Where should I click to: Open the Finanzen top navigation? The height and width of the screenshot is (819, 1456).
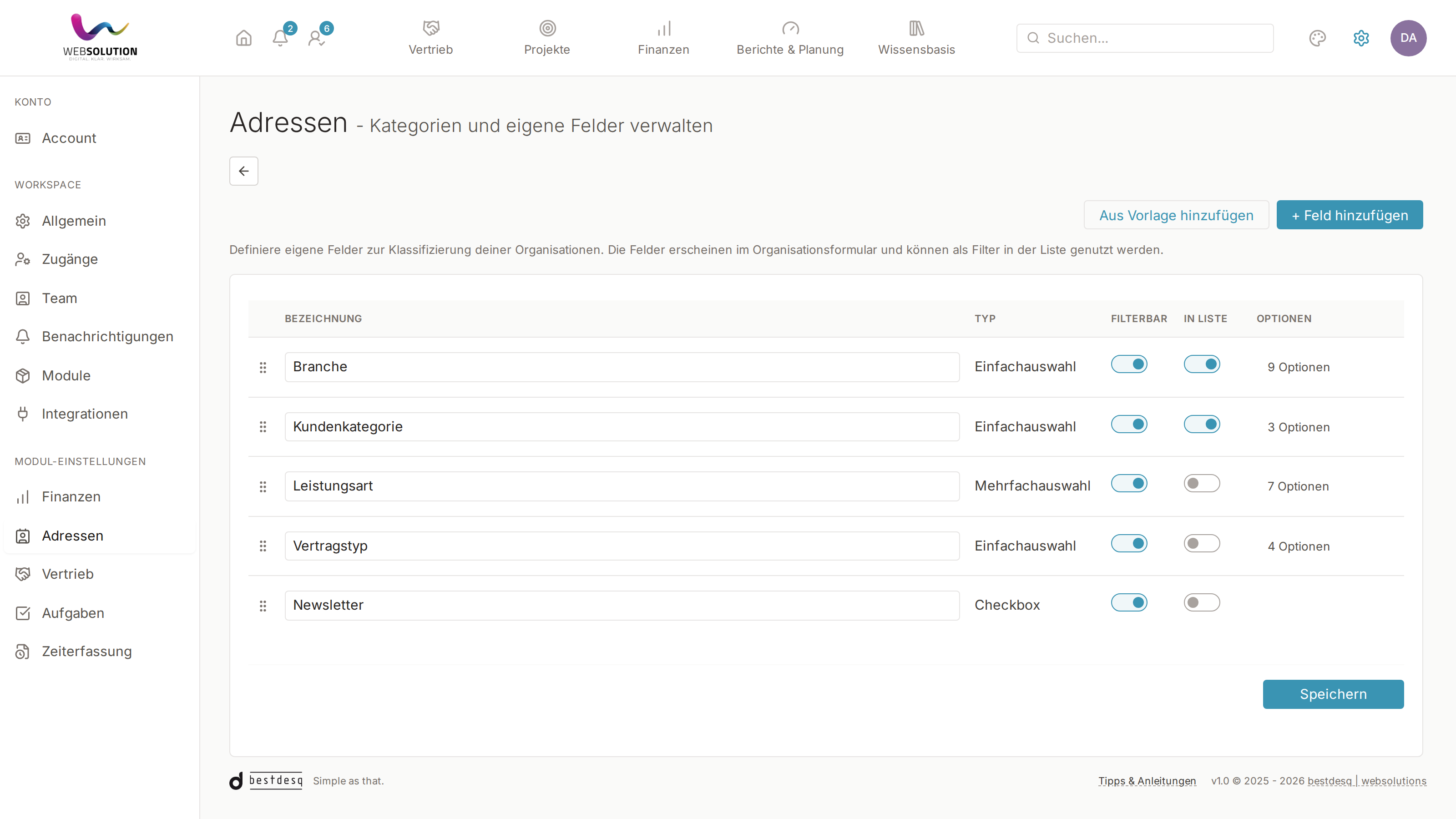pos(663,38)
